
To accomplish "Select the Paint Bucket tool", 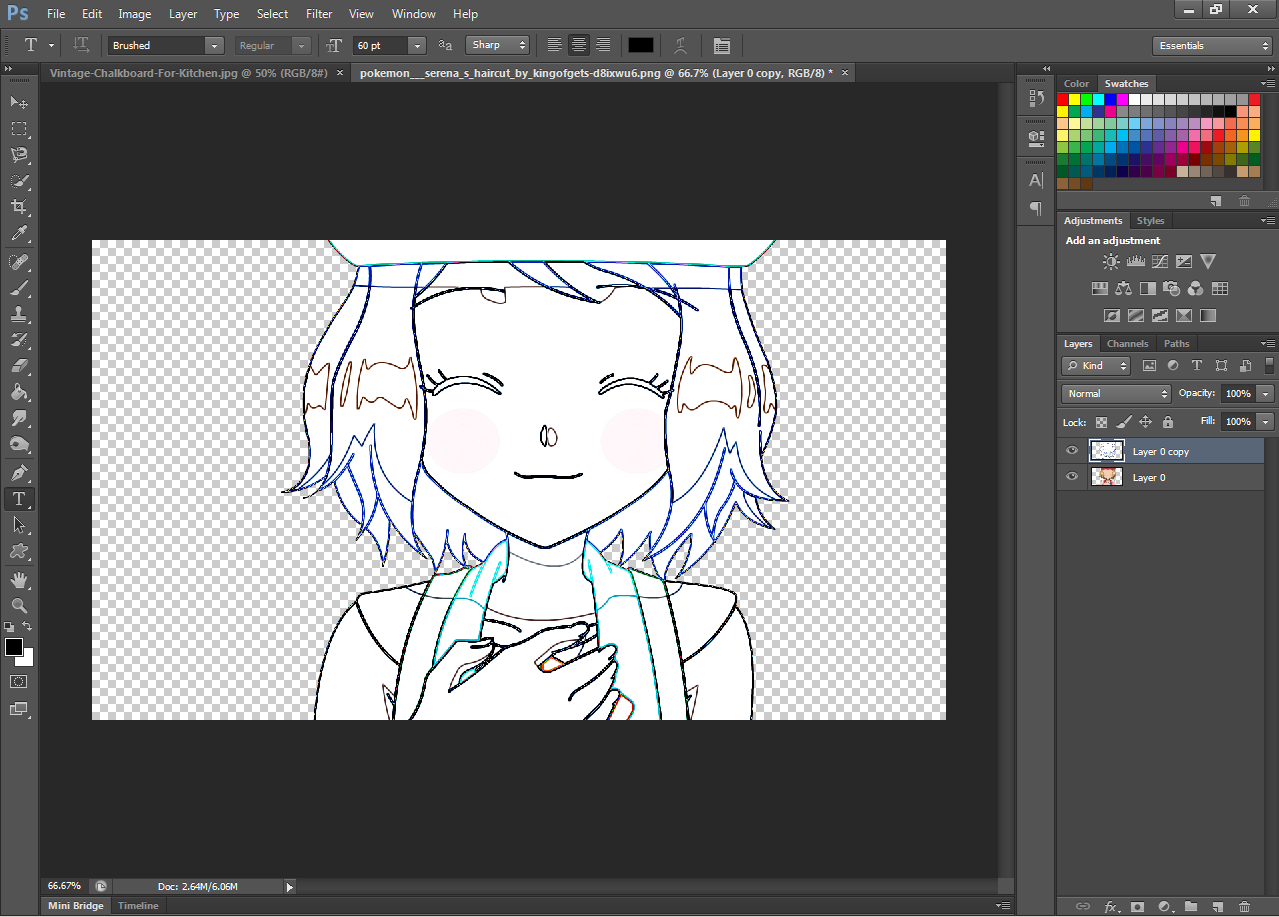I will 18,392.
